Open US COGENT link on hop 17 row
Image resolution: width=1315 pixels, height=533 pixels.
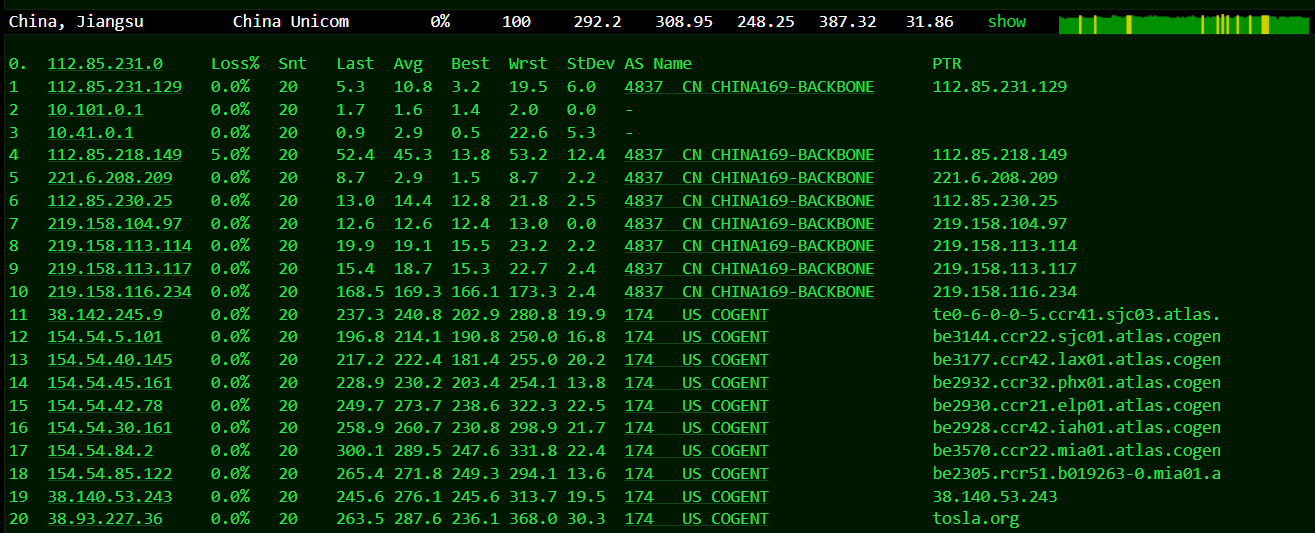coord(726,451)
